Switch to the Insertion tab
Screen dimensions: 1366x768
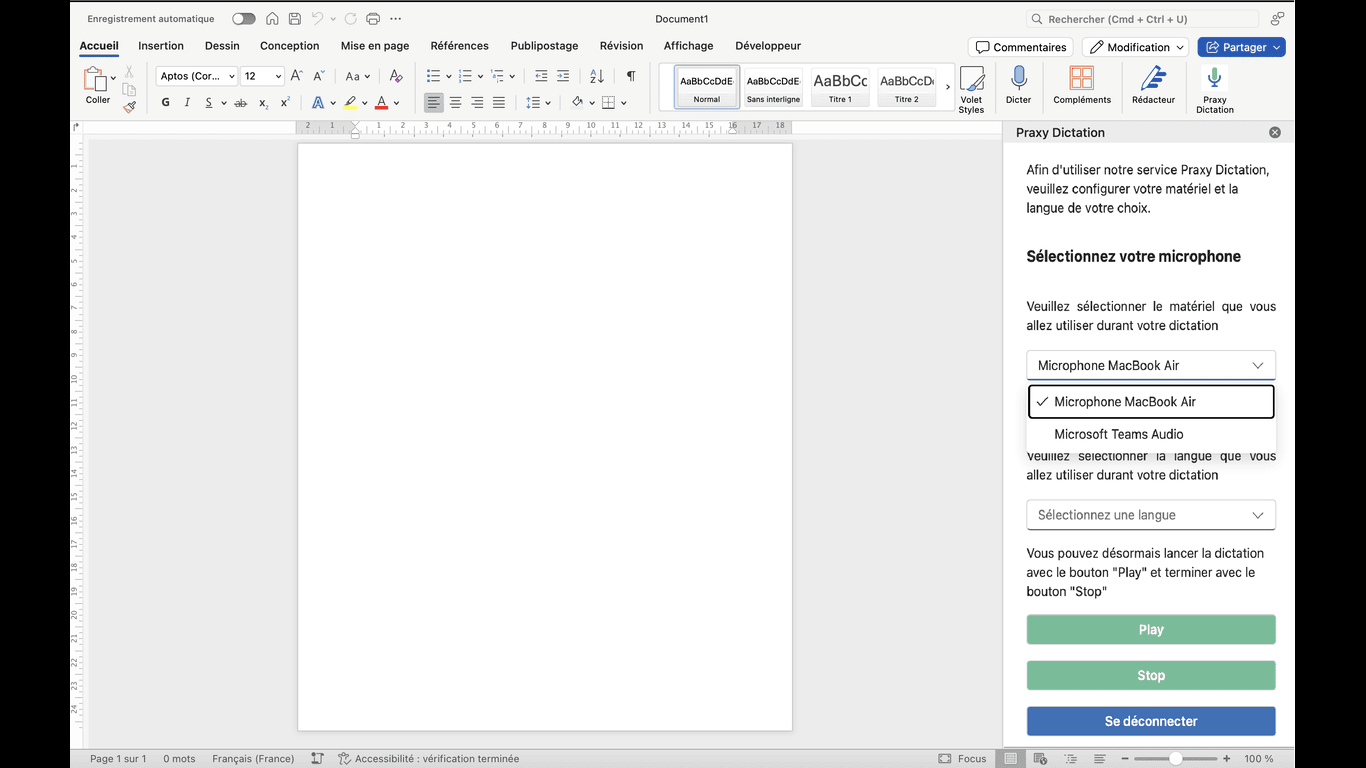coord(161,46)
